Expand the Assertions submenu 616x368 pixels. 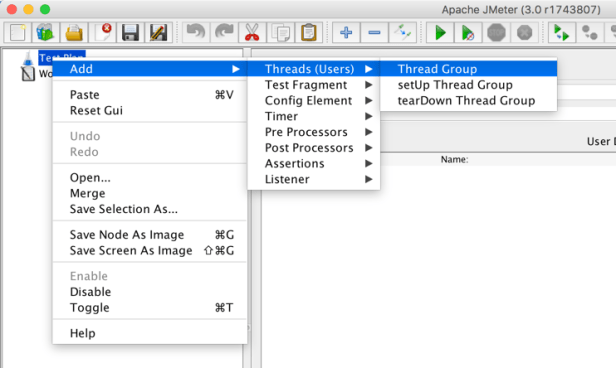click(314, 163)
